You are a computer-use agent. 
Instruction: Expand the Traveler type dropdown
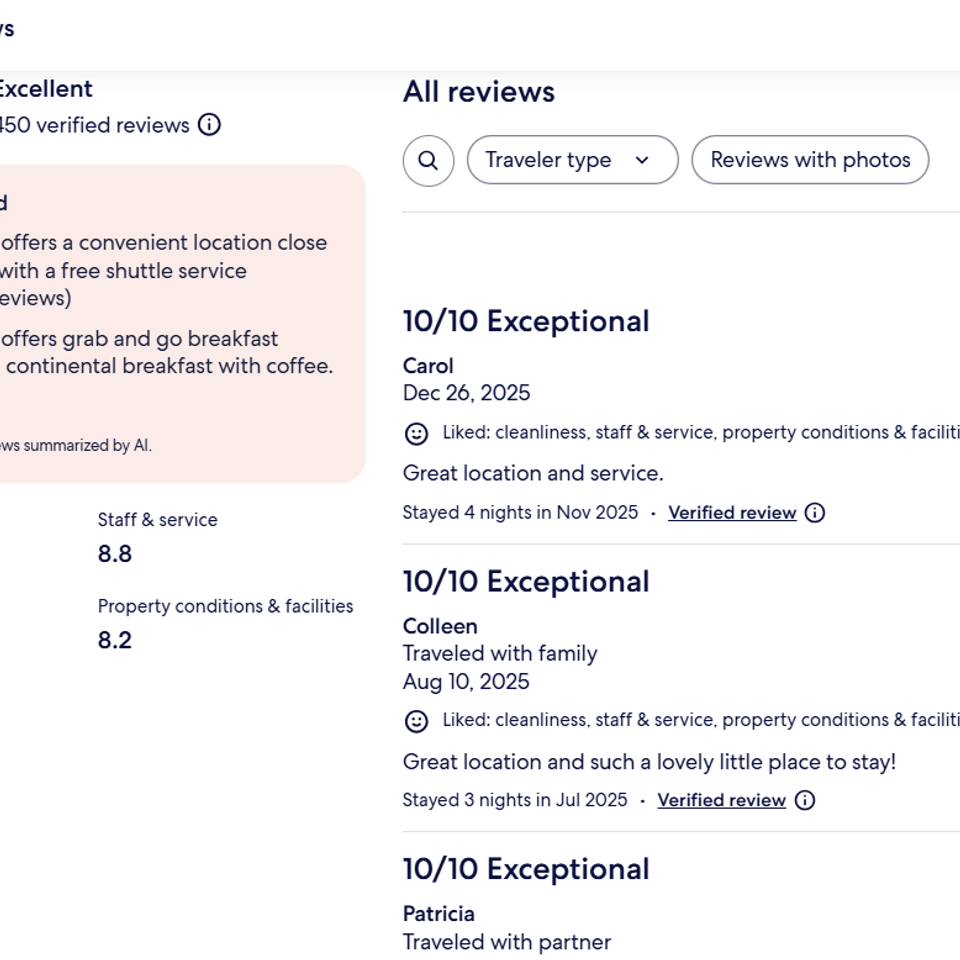tap(572, 160)
